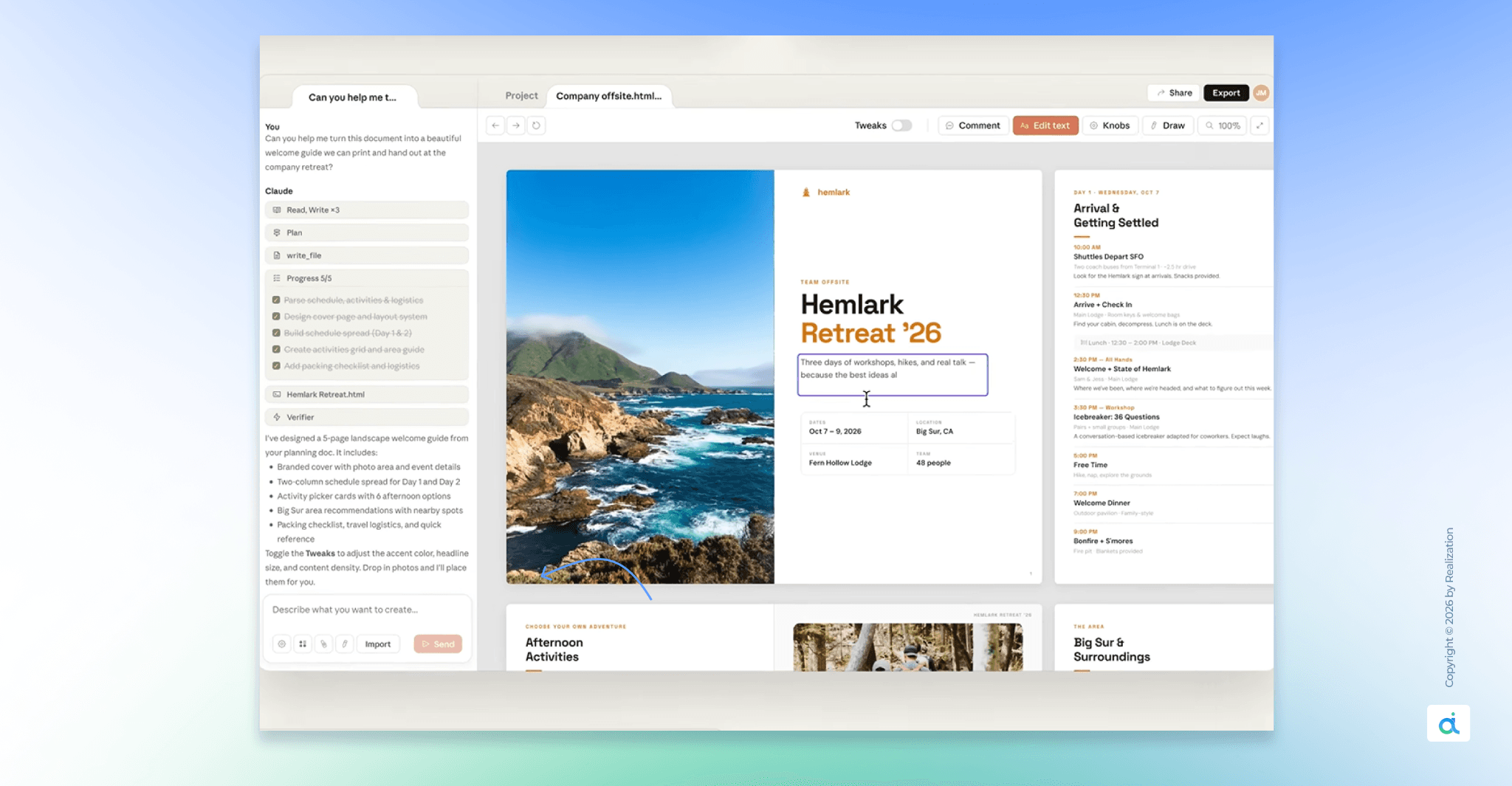Viewport: 1512px width, 786px height.
Task: Click the Realization logo badge bottom-right
Action: pos(1449,723)
